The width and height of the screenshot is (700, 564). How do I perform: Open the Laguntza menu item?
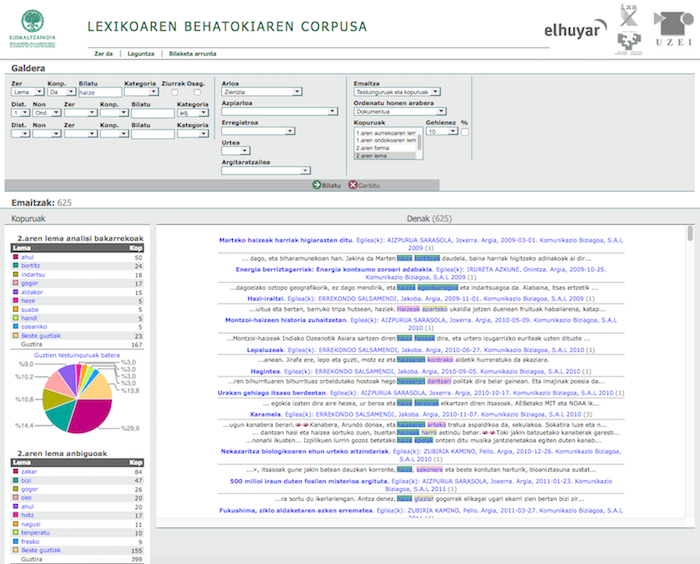[141, 54]
